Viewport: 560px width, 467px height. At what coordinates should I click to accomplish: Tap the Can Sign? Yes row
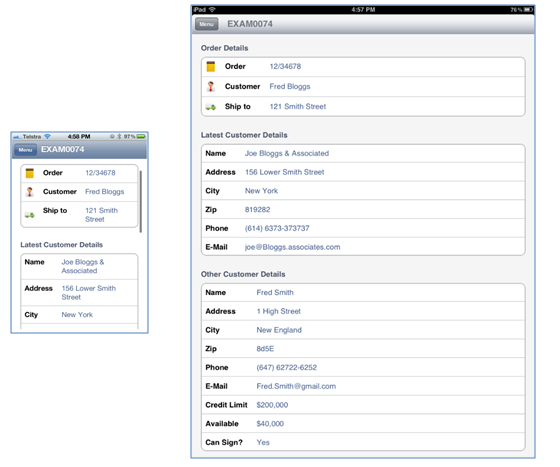[363, 442]
